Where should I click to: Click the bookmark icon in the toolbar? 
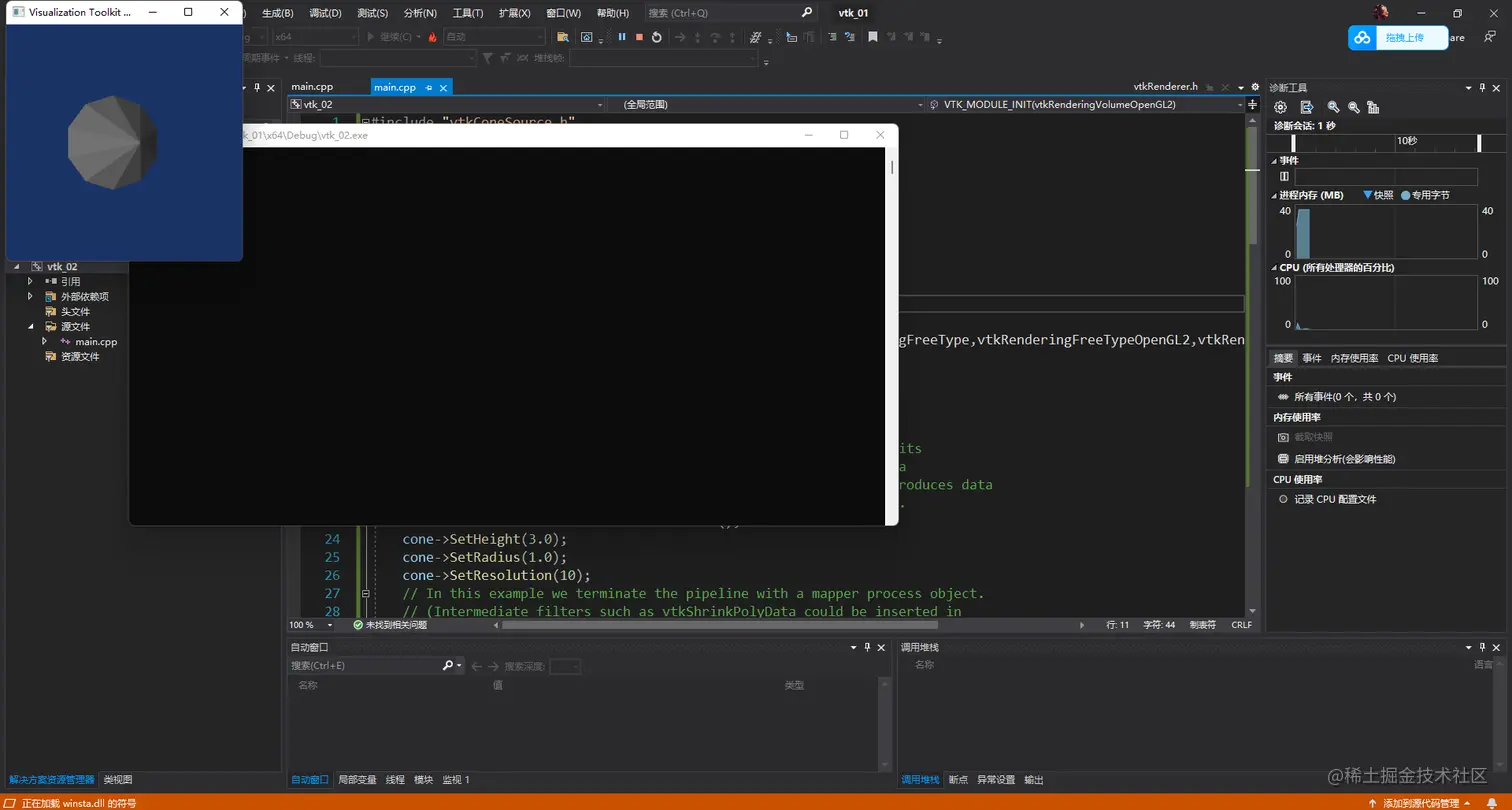873,37
